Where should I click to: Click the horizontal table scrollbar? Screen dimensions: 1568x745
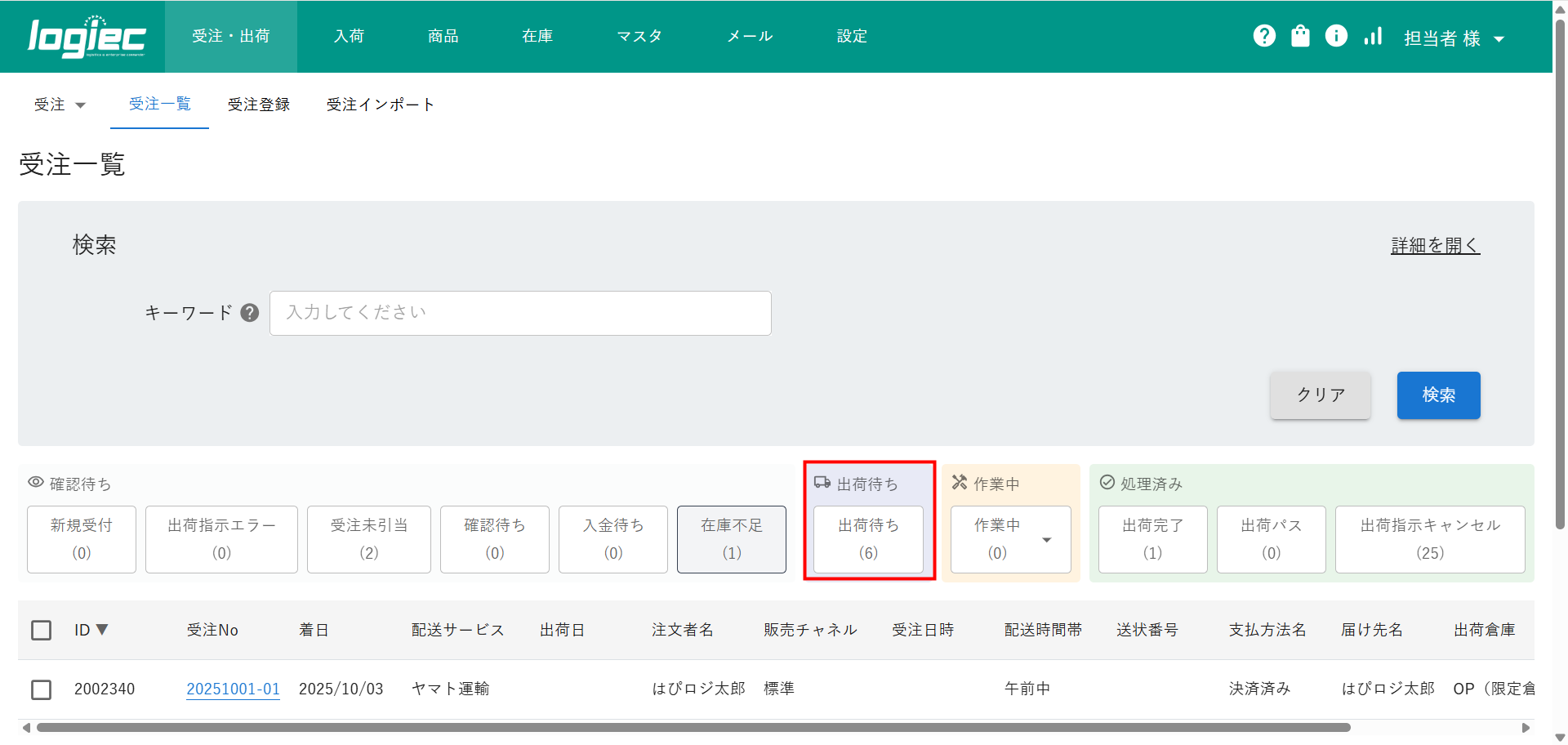click(693, 728)
